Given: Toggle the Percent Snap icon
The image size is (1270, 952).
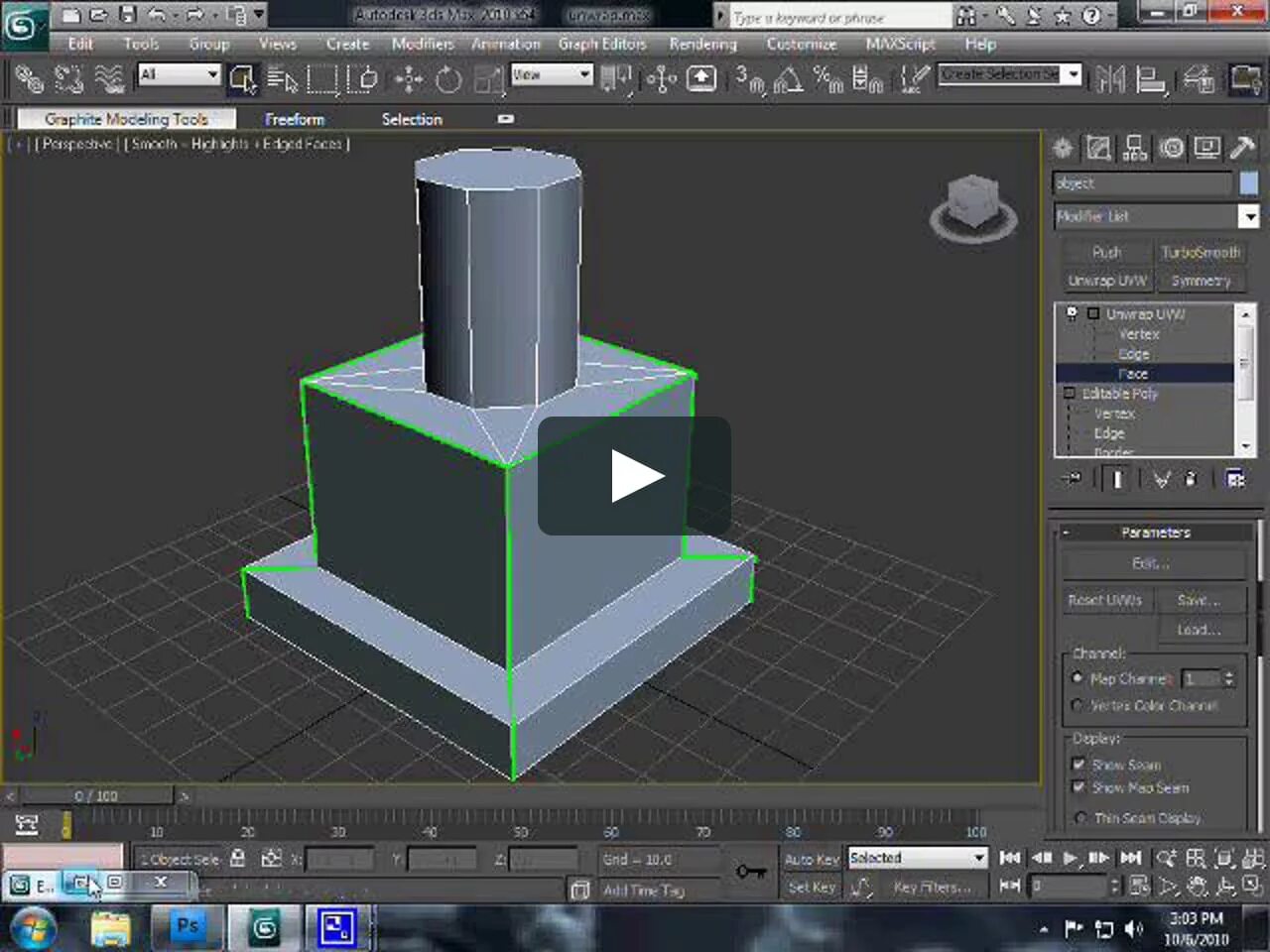Looking at the screenshot, I should (x=827, y=78).
